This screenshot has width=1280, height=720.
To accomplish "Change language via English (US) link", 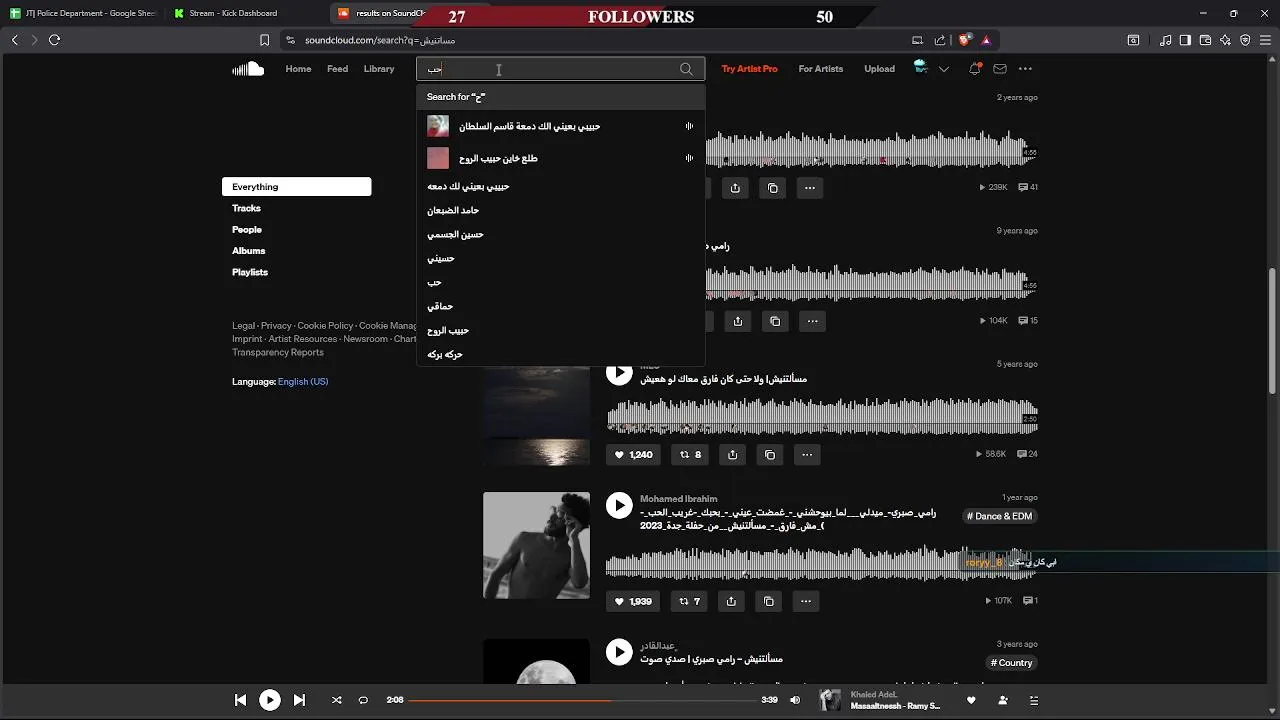I will click(303, 381).
